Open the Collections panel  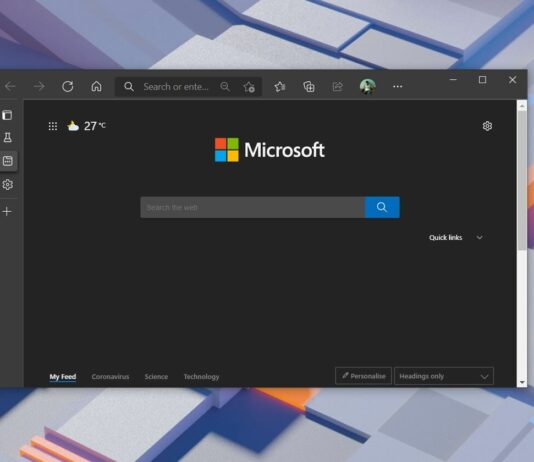pos(309,87)
